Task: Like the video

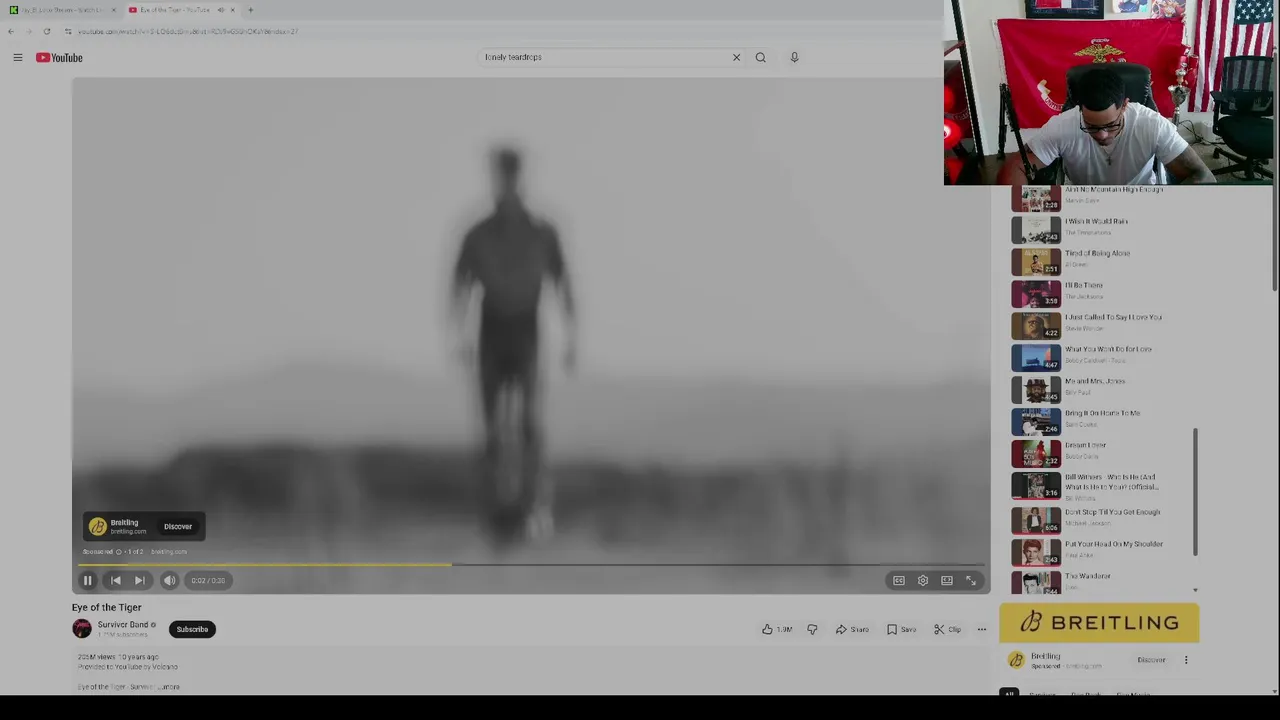Action: point(777,629)
